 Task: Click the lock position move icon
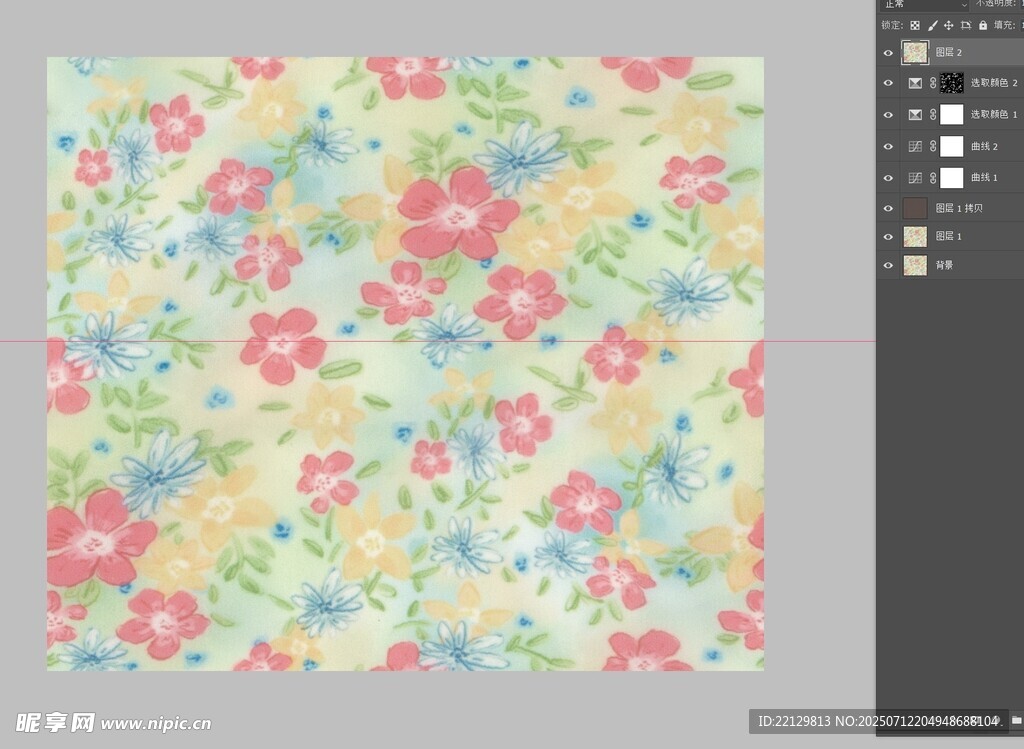pyautogui.click(x=948, y=25)
